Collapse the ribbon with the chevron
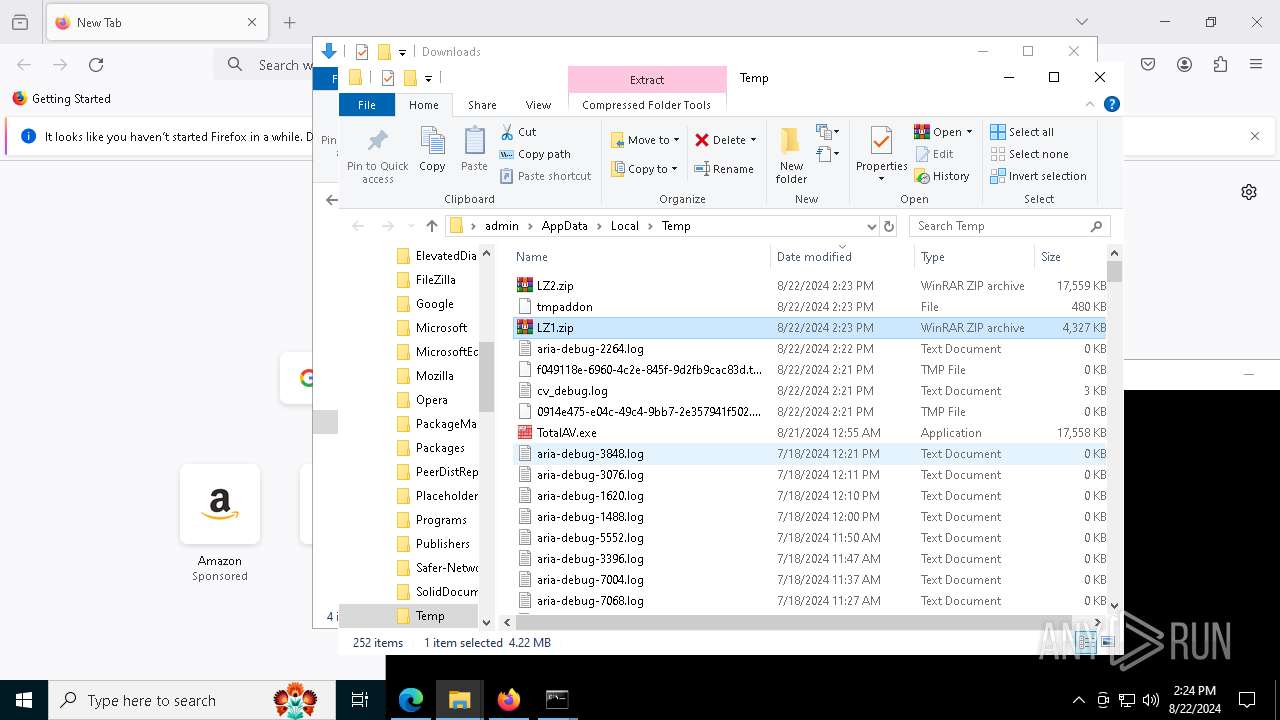Screen dimensions: 1280x720 [x=1090, y=104]
